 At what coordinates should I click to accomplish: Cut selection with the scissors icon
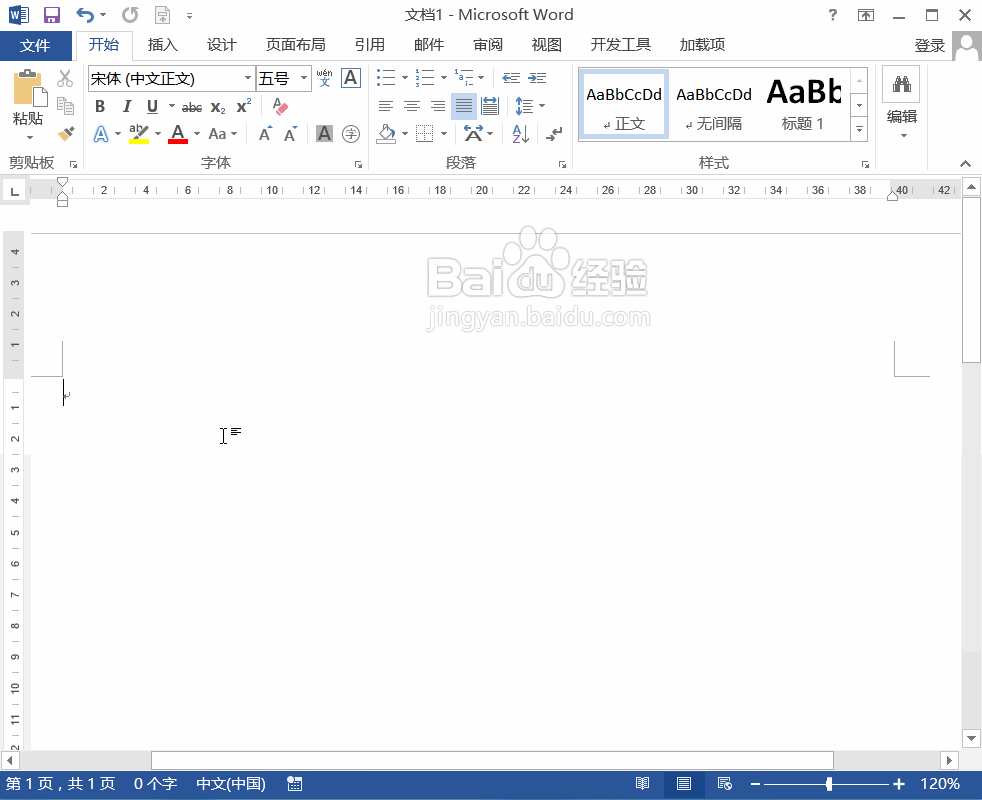click(x=65, y=78)
